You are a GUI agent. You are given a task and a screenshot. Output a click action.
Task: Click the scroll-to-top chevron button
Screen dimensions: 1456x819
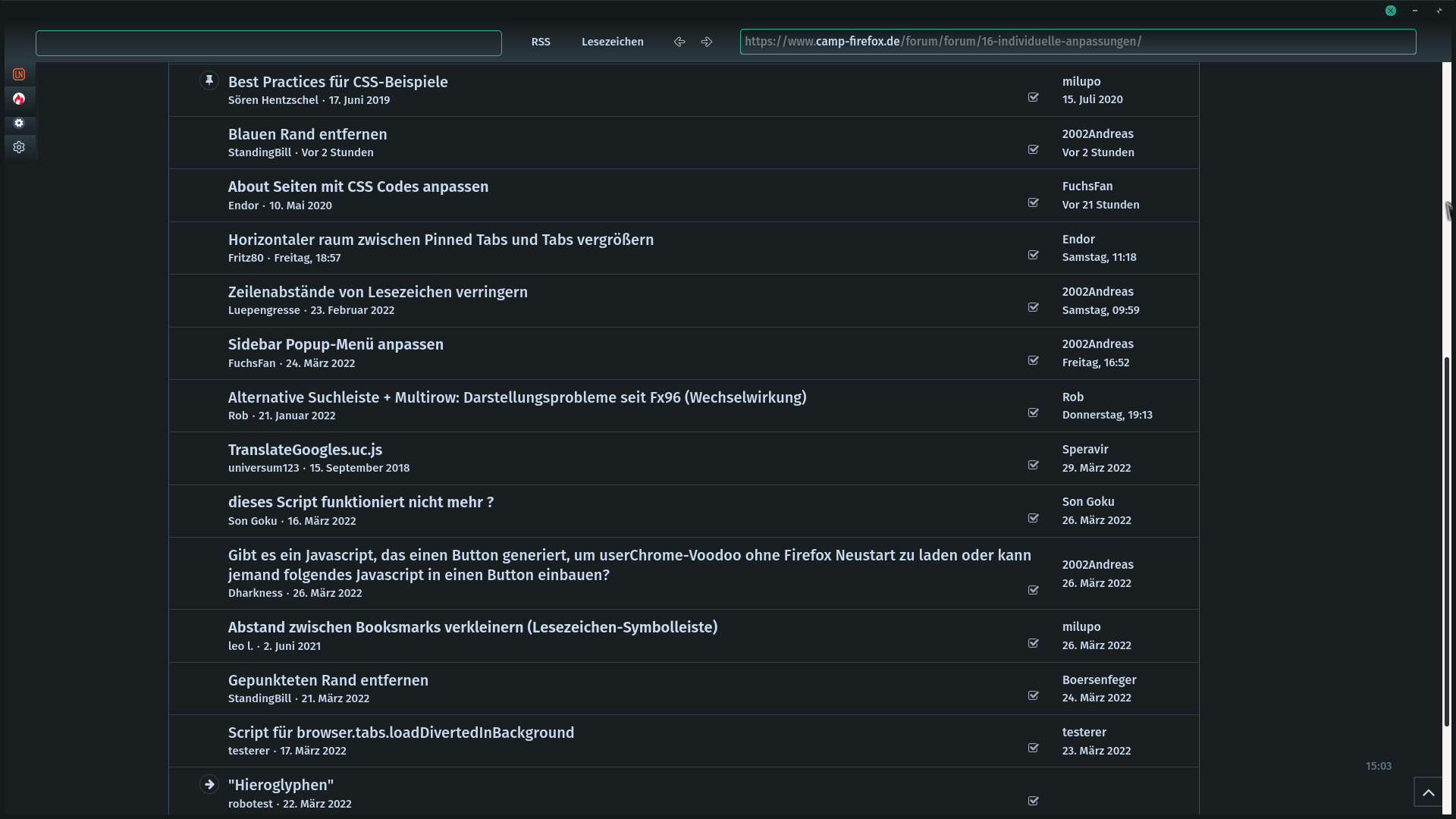[x=1428, y=792]
